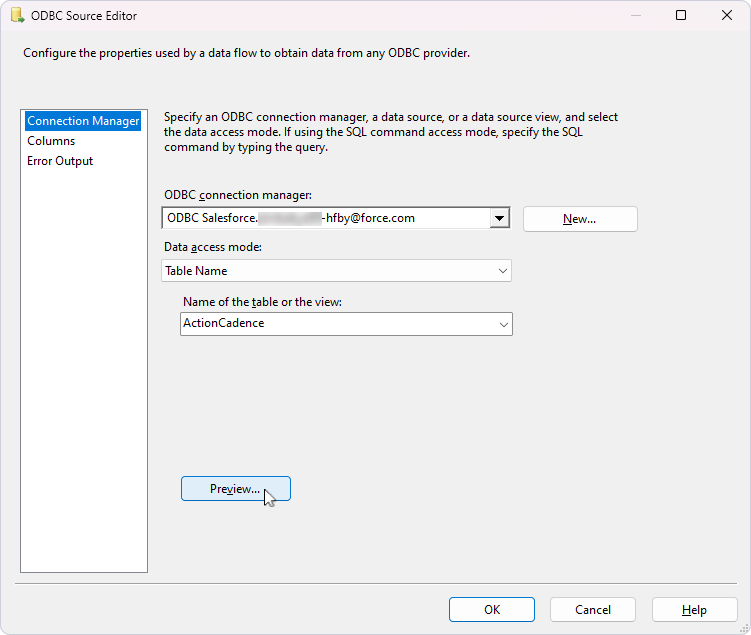Click the ODBC Source Editor title bar icon
The image size is (751, 635).
(17, 16)
